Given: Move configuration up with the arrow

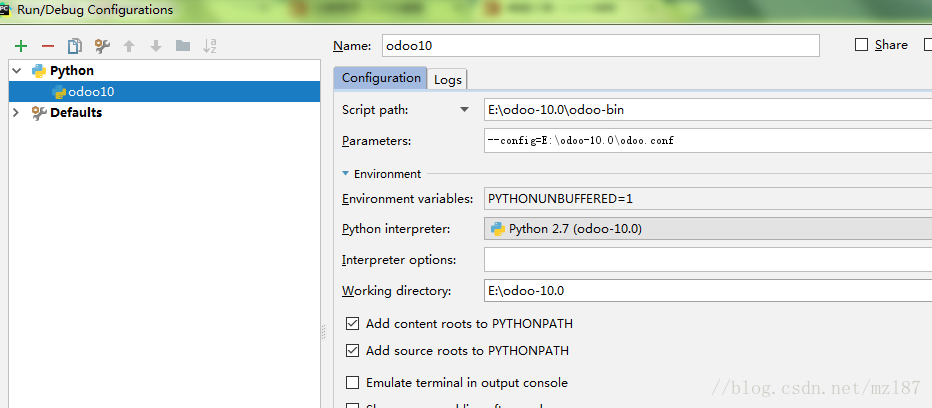Looking at the screenshot, I should coord(129,46).
